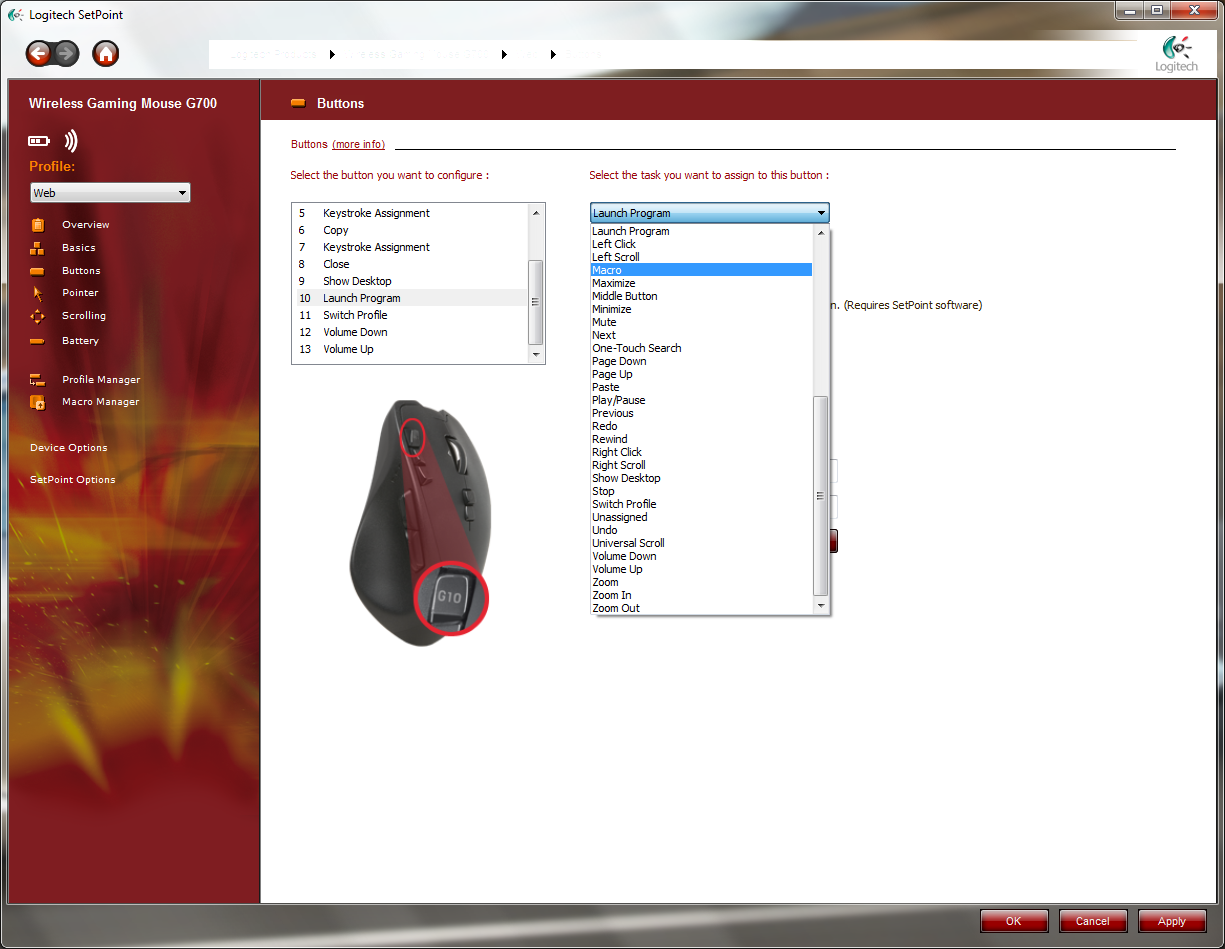Click the button list scroll-down arrow
1225x949 pixels.
tap(536, 355)
